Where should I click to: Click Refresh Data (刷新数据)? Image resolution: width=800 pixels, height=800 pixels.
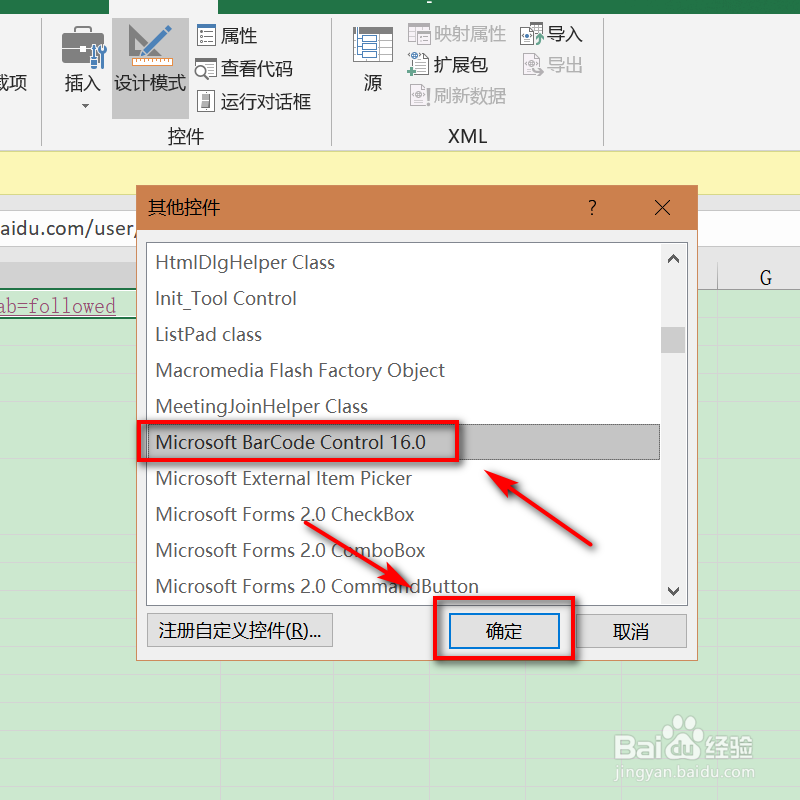(x=458, y=96)
